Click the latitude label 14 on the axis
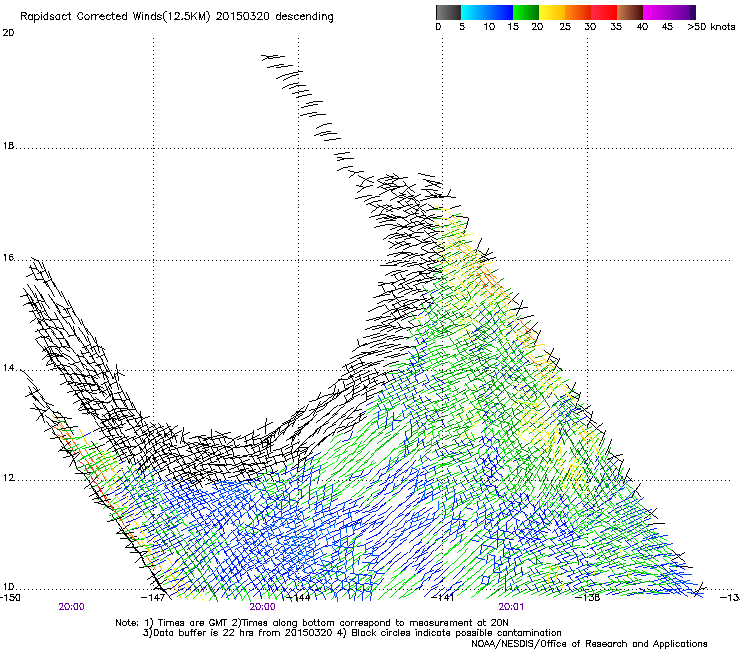The image size is (740, 650). tap(8, 367)
